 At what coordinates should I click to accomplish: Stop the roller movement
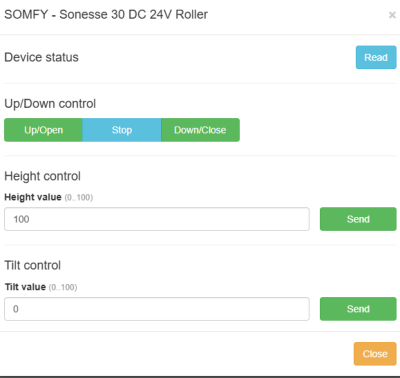pos(122,130)
